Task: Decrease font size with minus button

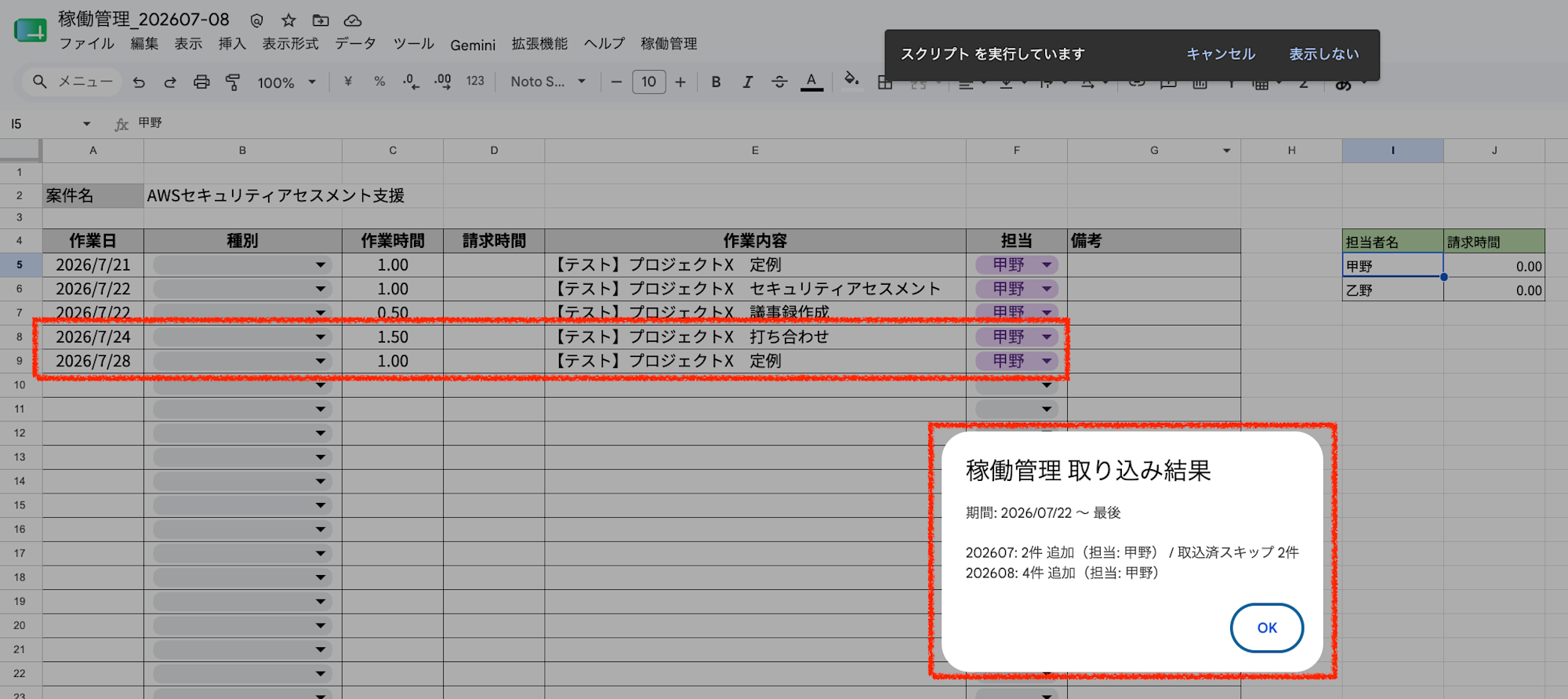Action: point(616,82)
